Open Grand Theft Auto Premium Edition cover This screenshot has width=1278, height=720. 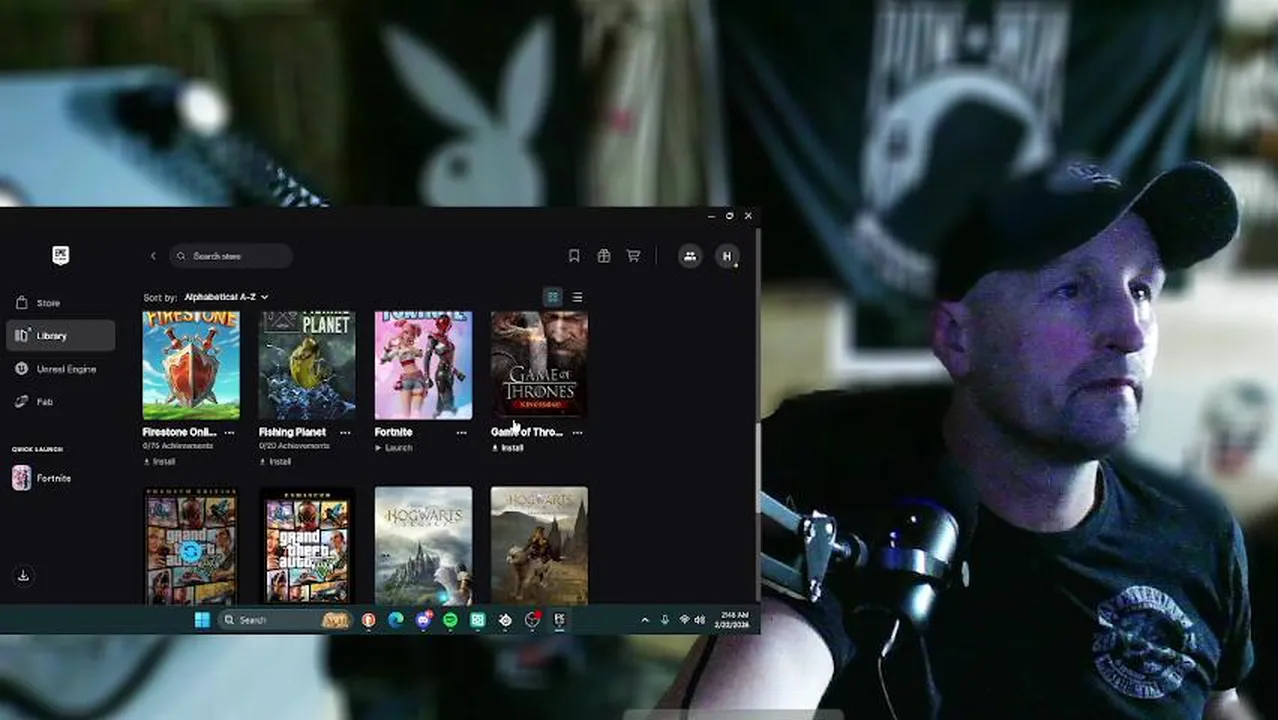click(x=191, y=546)
